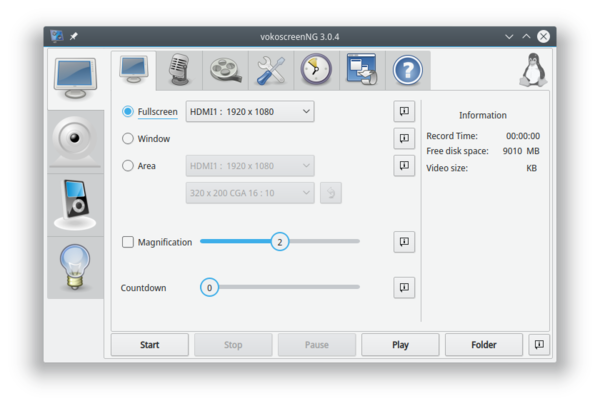Open the screen recording sidebar section
Image resolution: width=600 pixels, height=406 pixels.
coord(75,79)
